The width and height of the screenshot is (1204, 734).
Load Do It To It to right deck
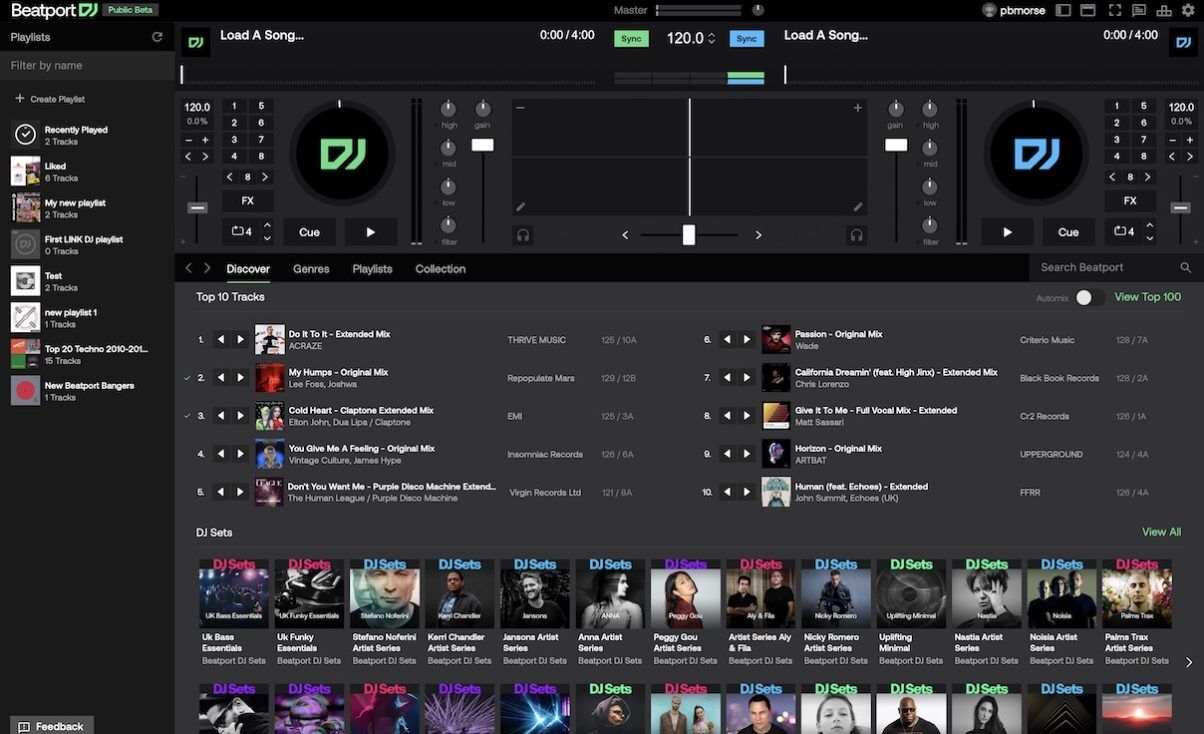click(x=240, y=340)
